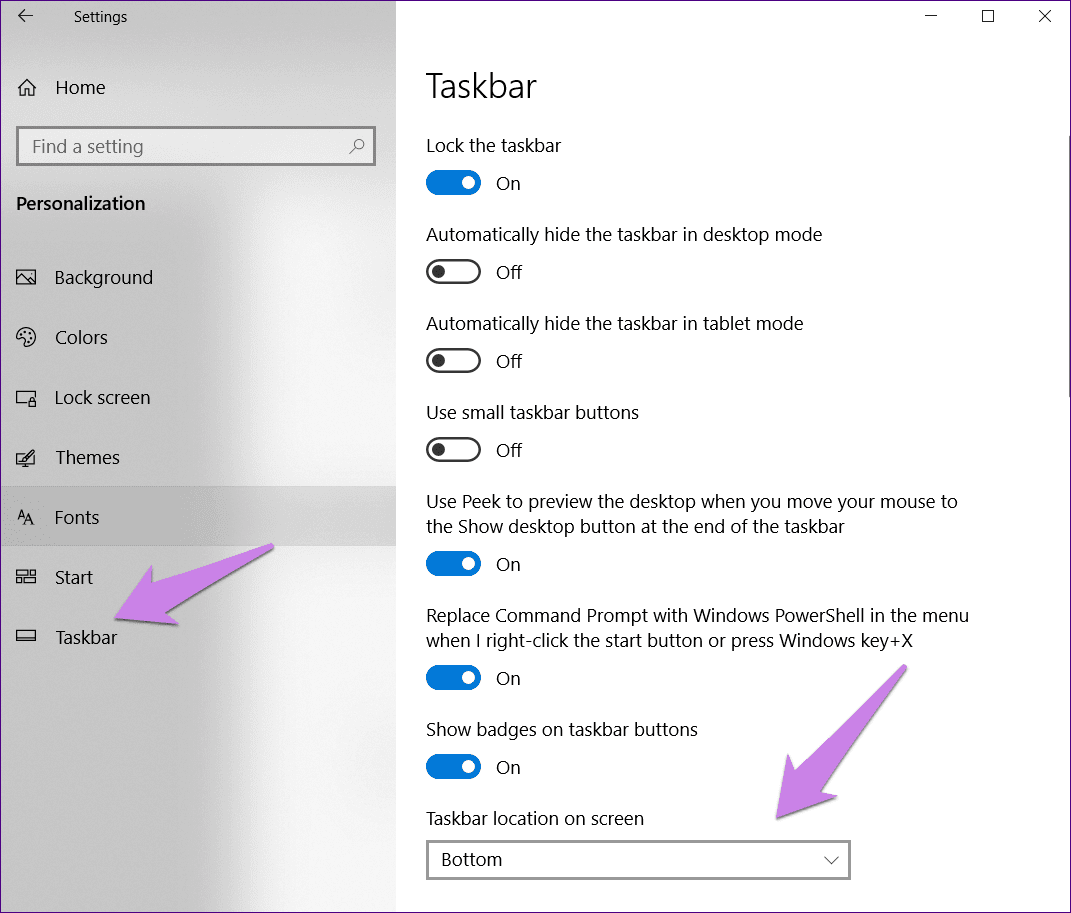This screenshot has width=1071, height=913.
Task: Click the Home house icon
Action: click(x=27, y=87)
